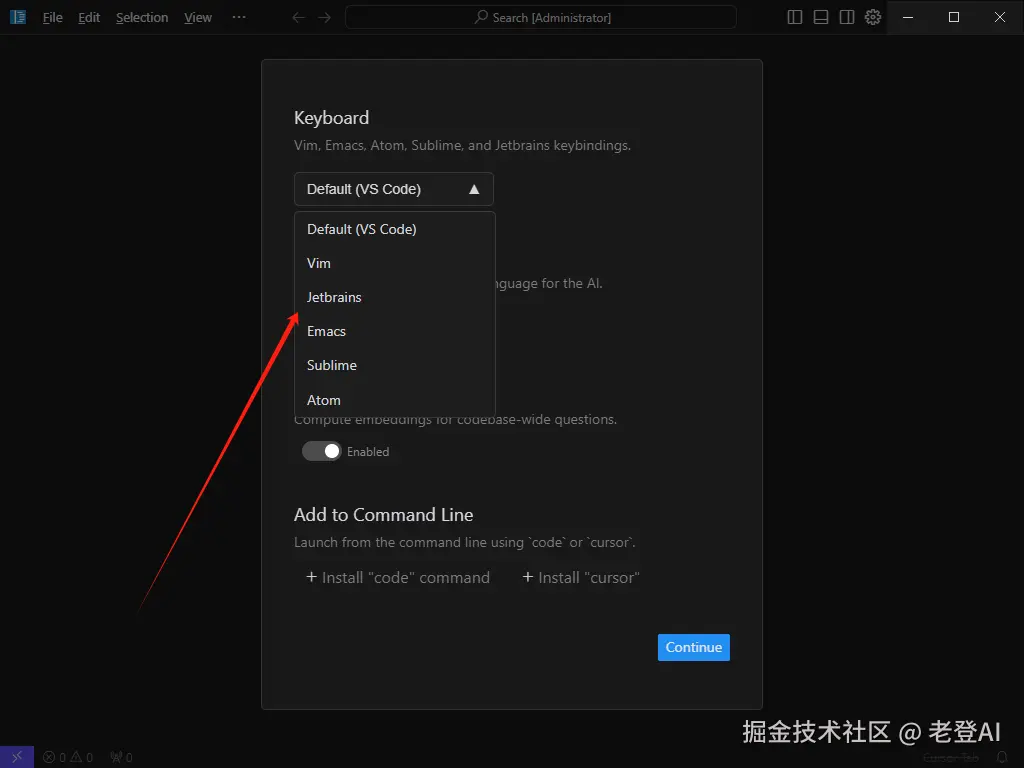Open the File menu

[53, 18]
